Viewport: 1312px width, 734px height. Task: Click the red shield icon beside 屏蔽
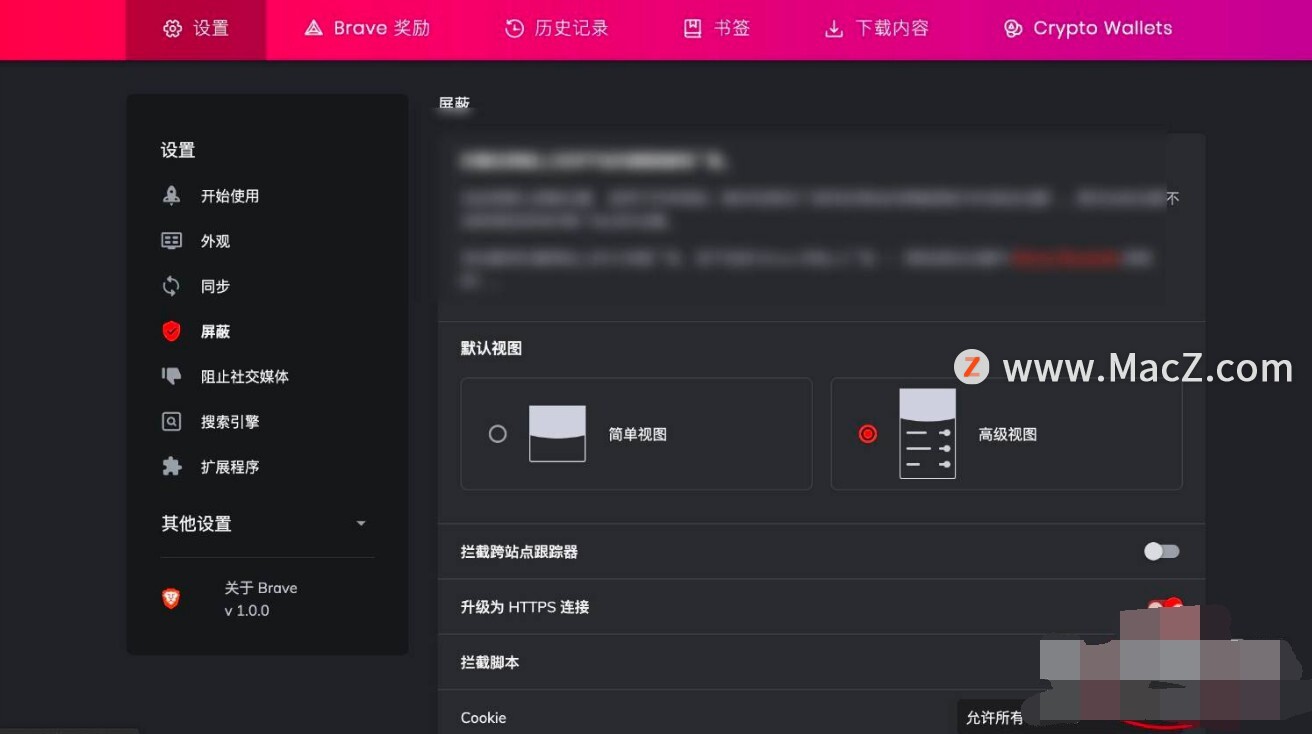point(172,331)
